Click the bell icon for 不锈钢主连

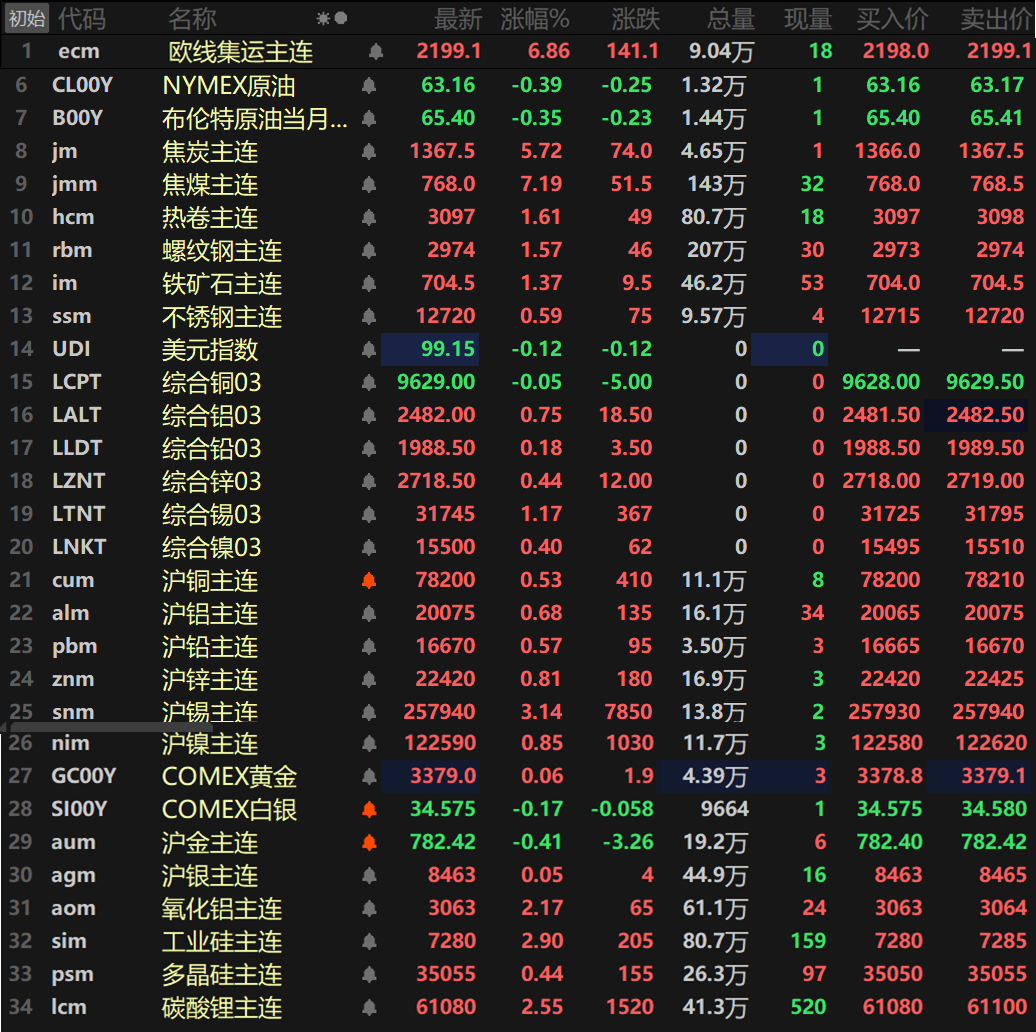click(369, 316)
